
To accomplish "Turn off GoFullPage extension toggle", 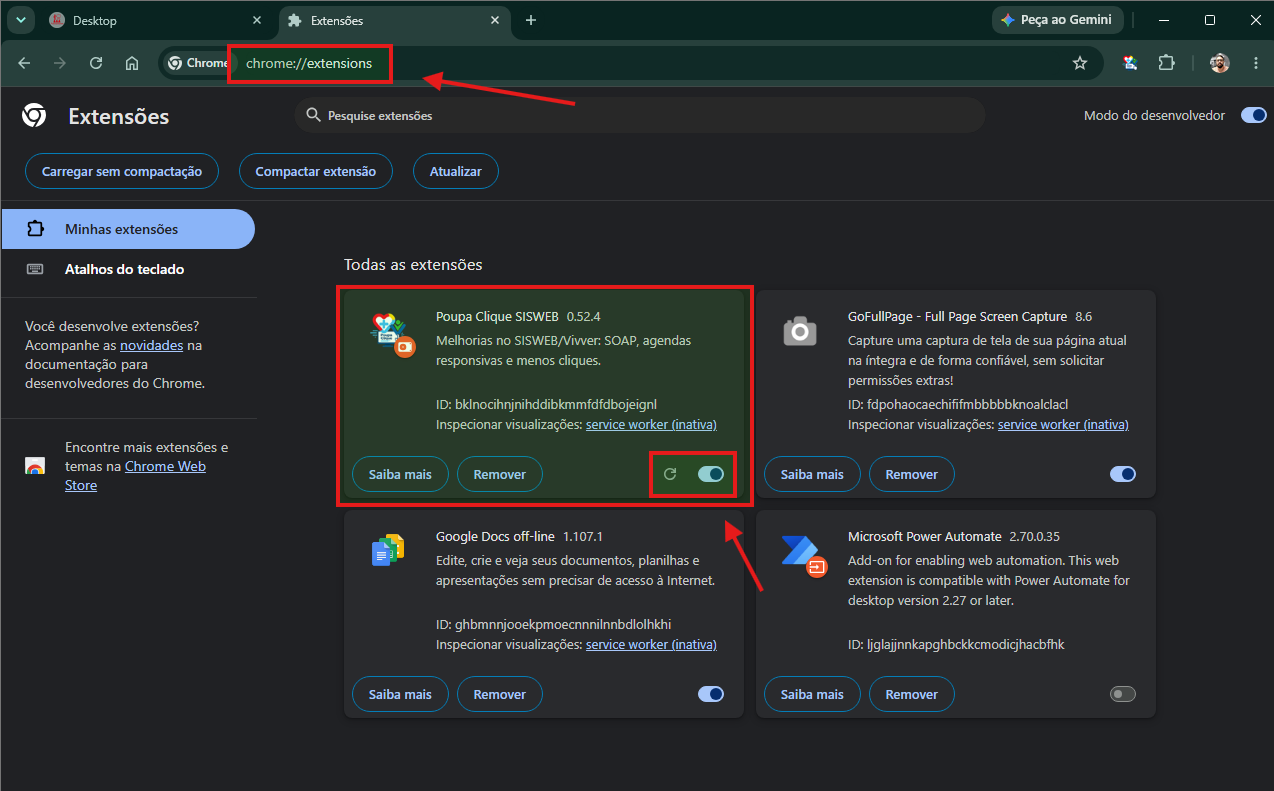I will click(x=1123, y=474).
